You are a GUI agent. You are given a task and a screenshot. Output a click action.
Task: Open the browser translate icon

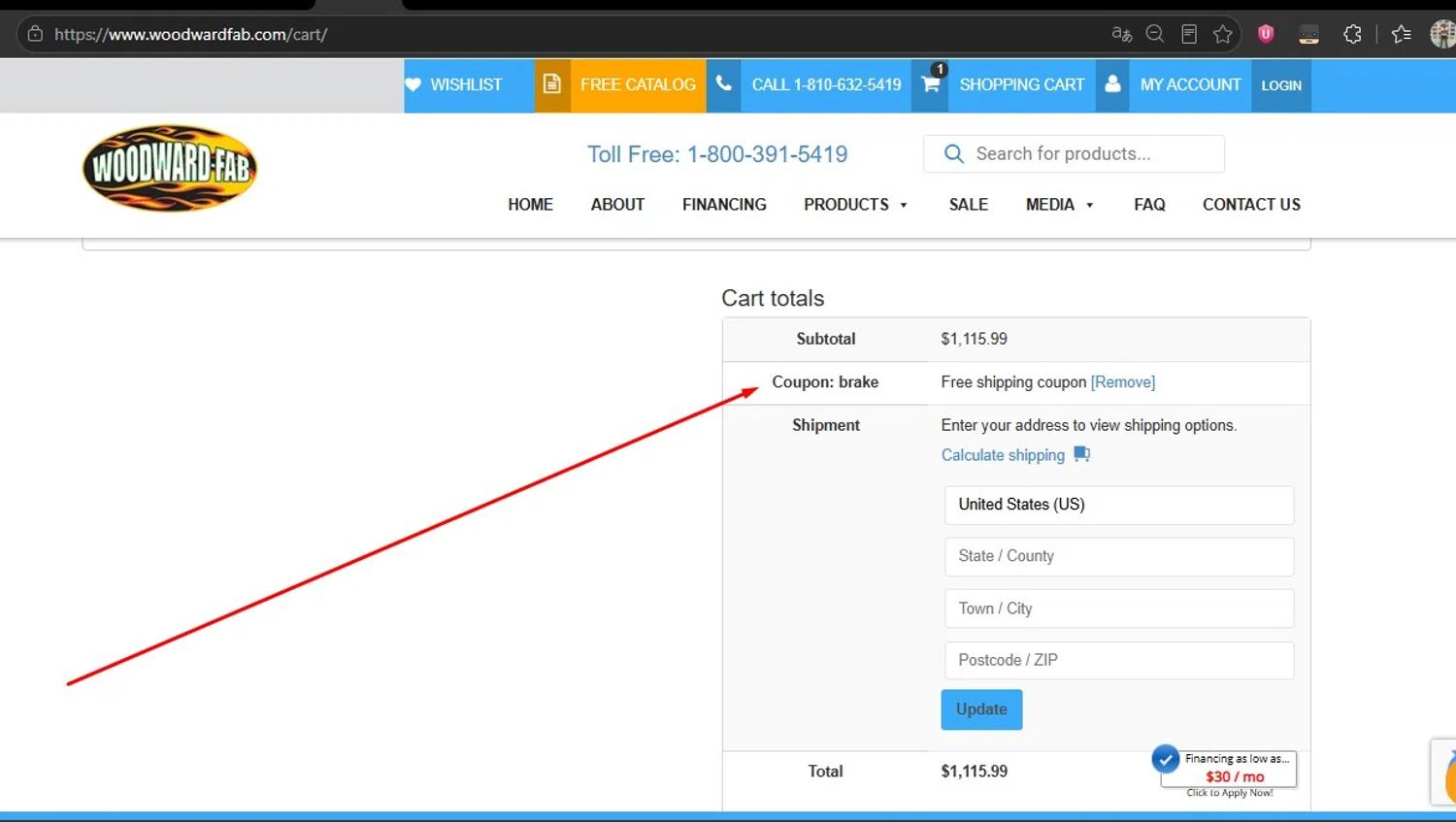1122,34
